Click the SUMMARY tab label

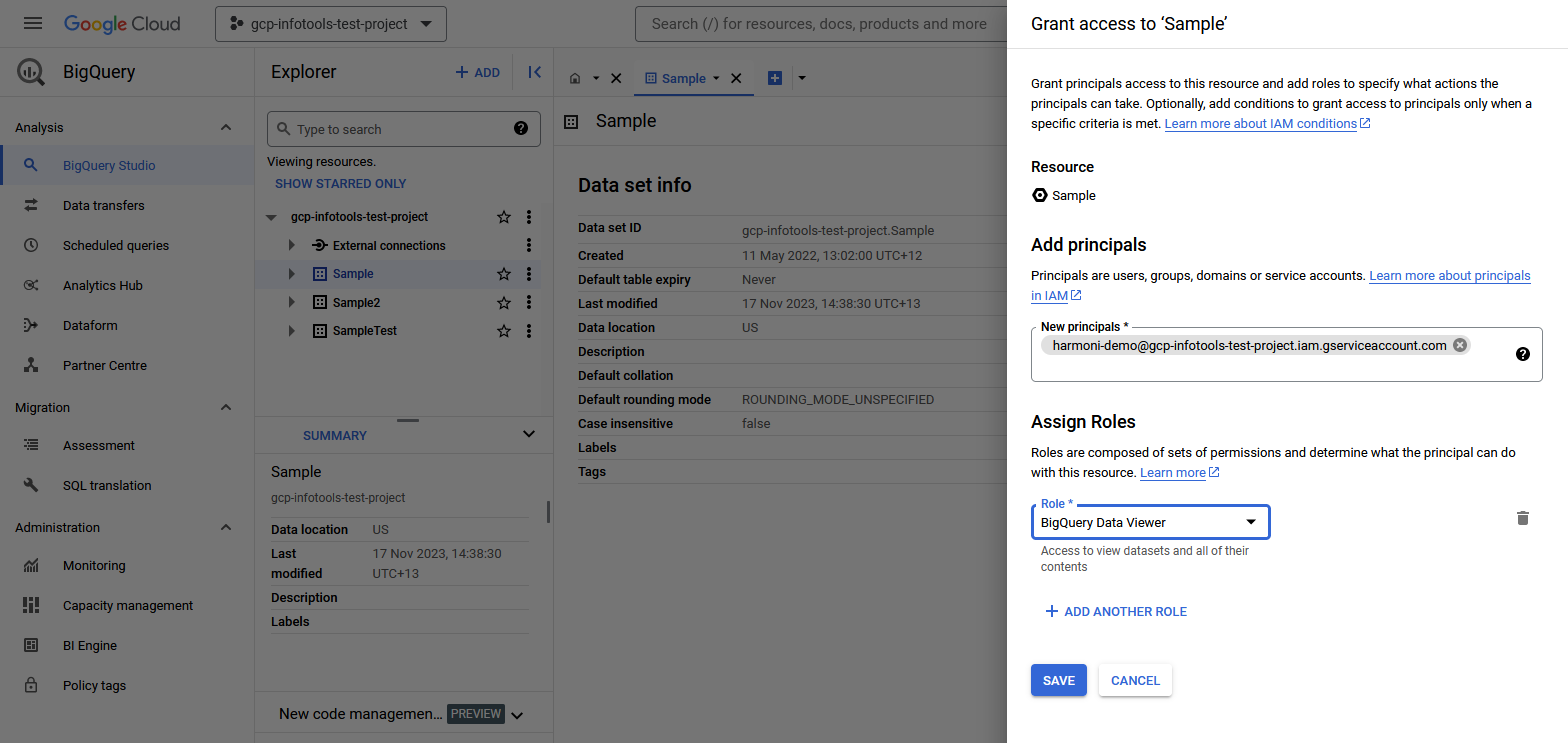point(335,436)
